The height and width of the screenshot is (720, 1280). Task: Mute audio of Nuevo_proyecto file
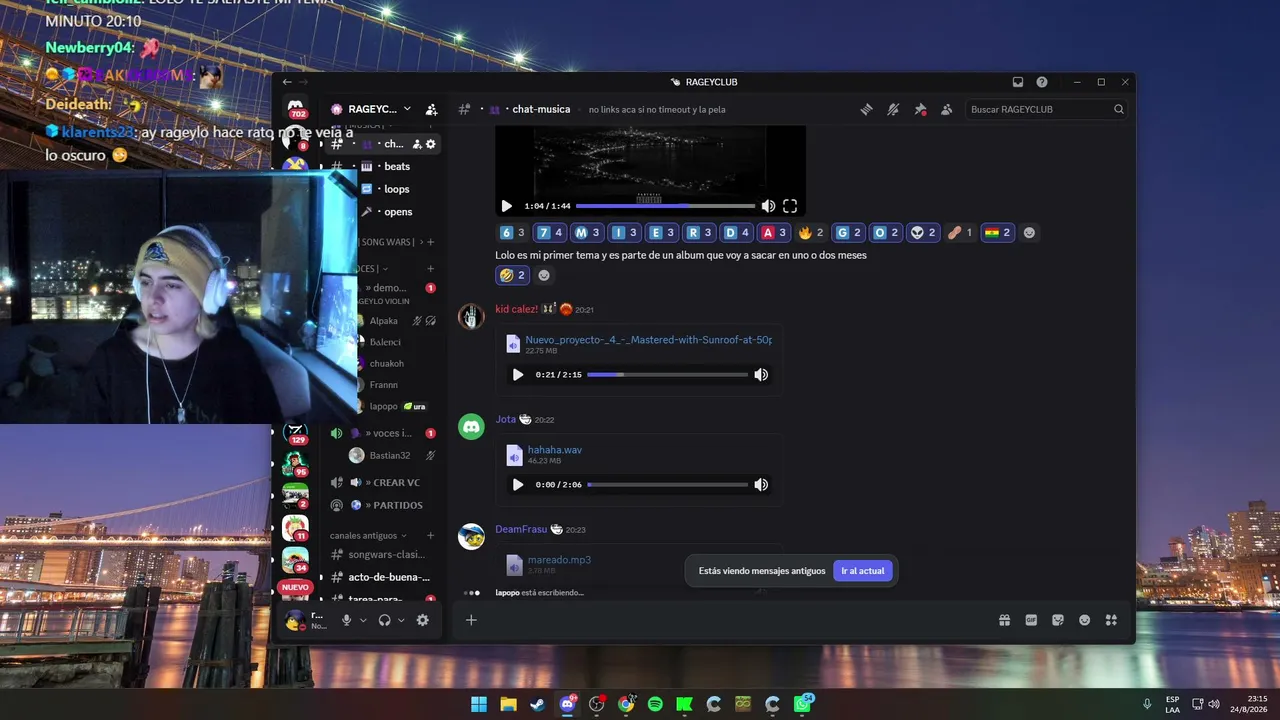[x=761, y=375]
